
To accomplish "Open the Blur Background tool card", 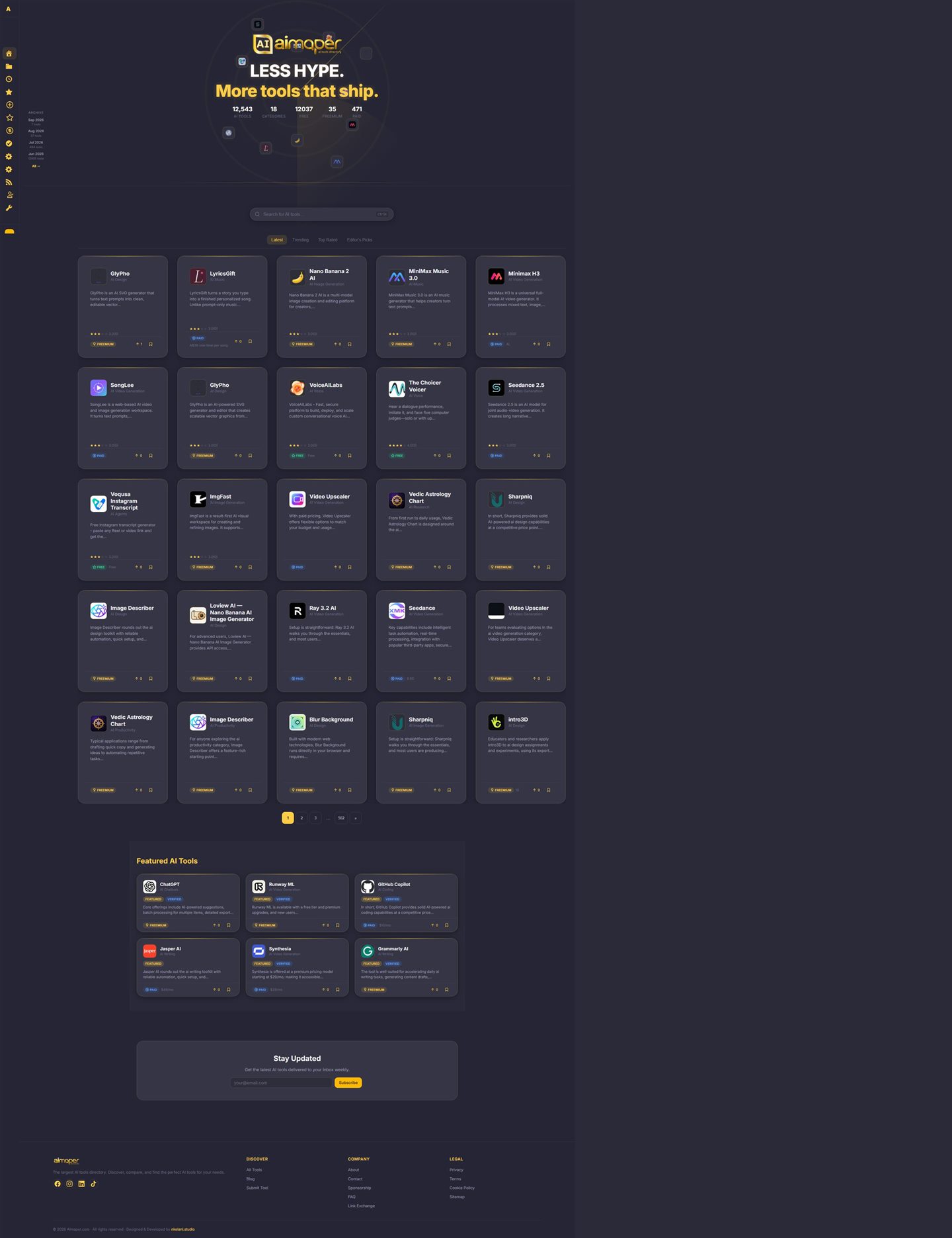I will [321, 753].
